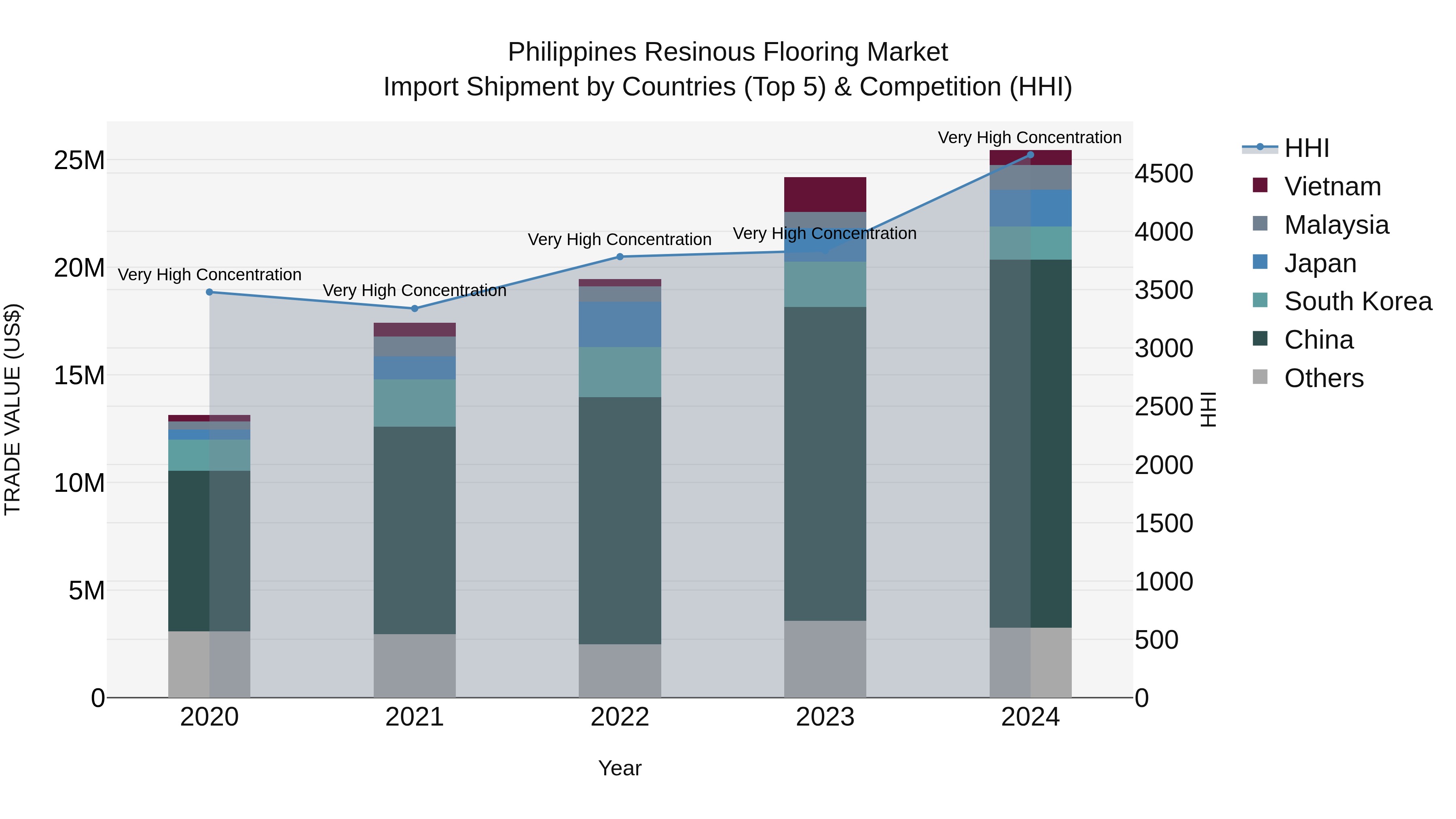The width and height of the screenshot is (1456, 819).
Task: Click the 2020 Very High Concentration annotation
Action: click(x=209, y=275)
